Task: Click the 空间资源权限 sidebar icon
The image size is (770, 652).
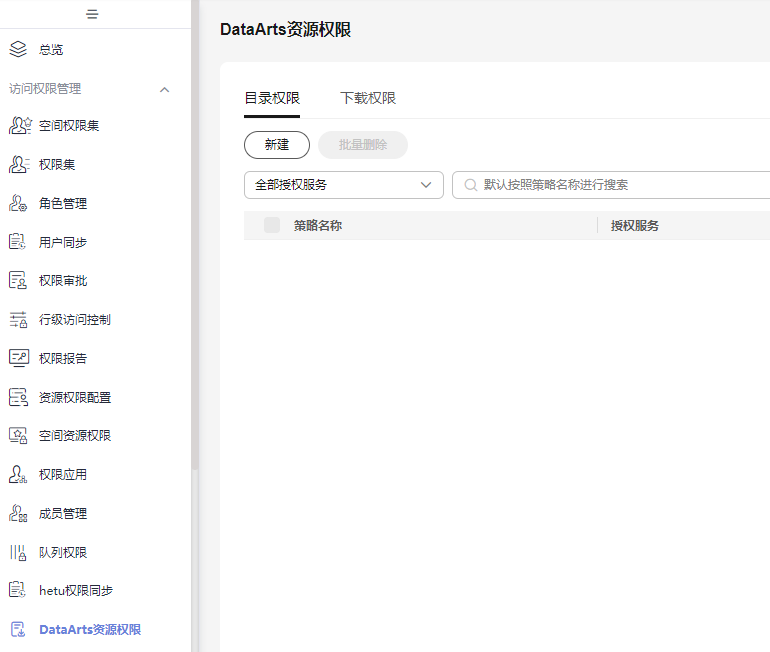Action: coord(18,435)
